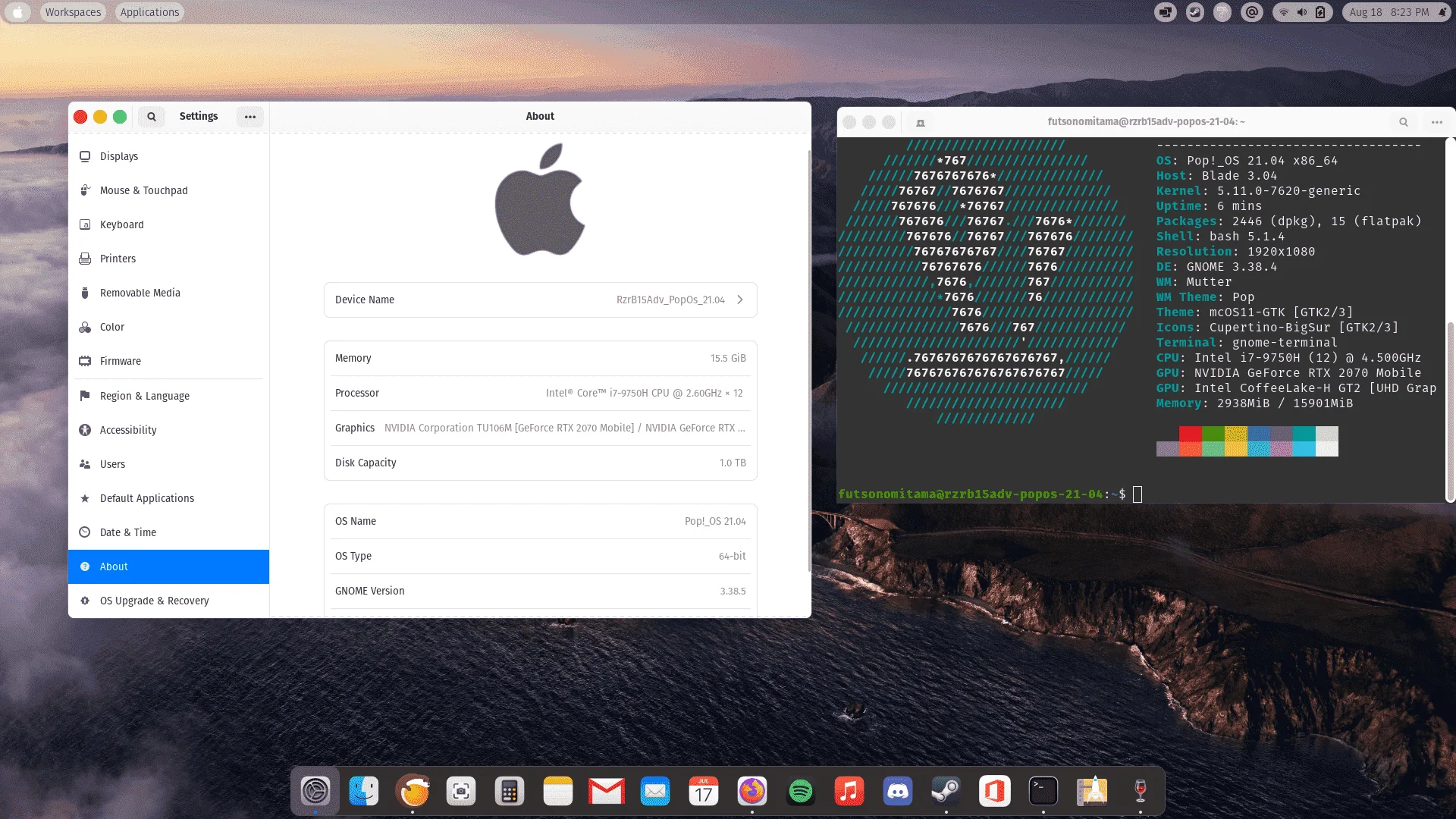Click the Device Name row

tap(540, 300)
